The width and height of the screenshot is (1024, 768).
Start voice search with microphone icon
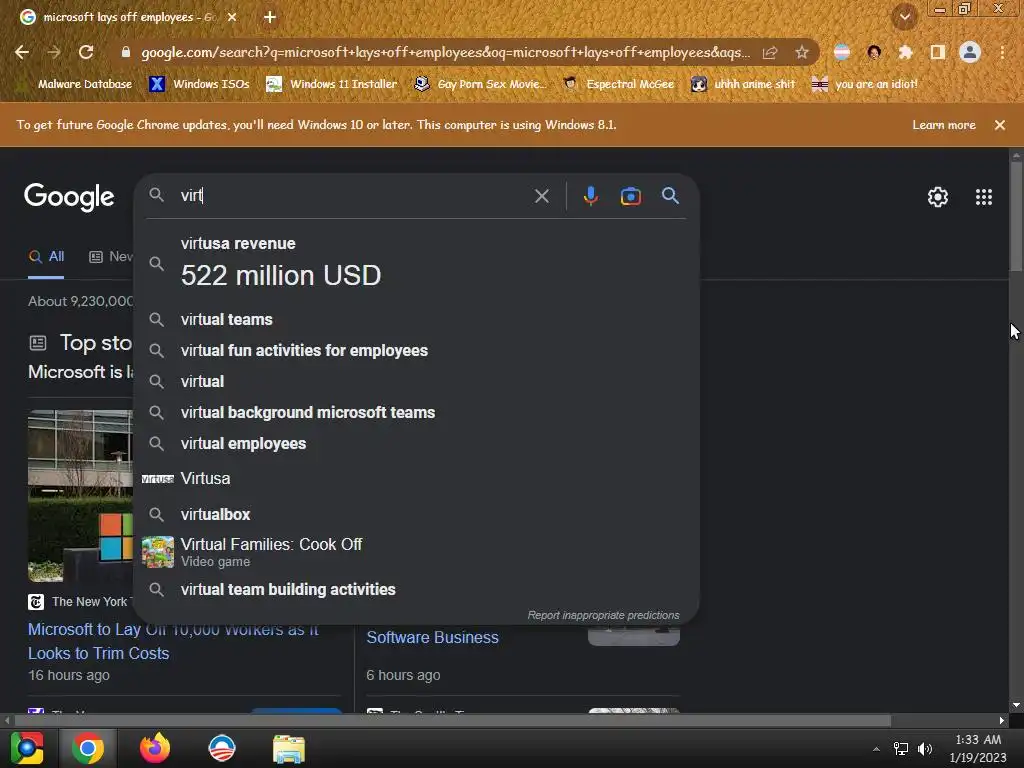[x=590, y=196]
